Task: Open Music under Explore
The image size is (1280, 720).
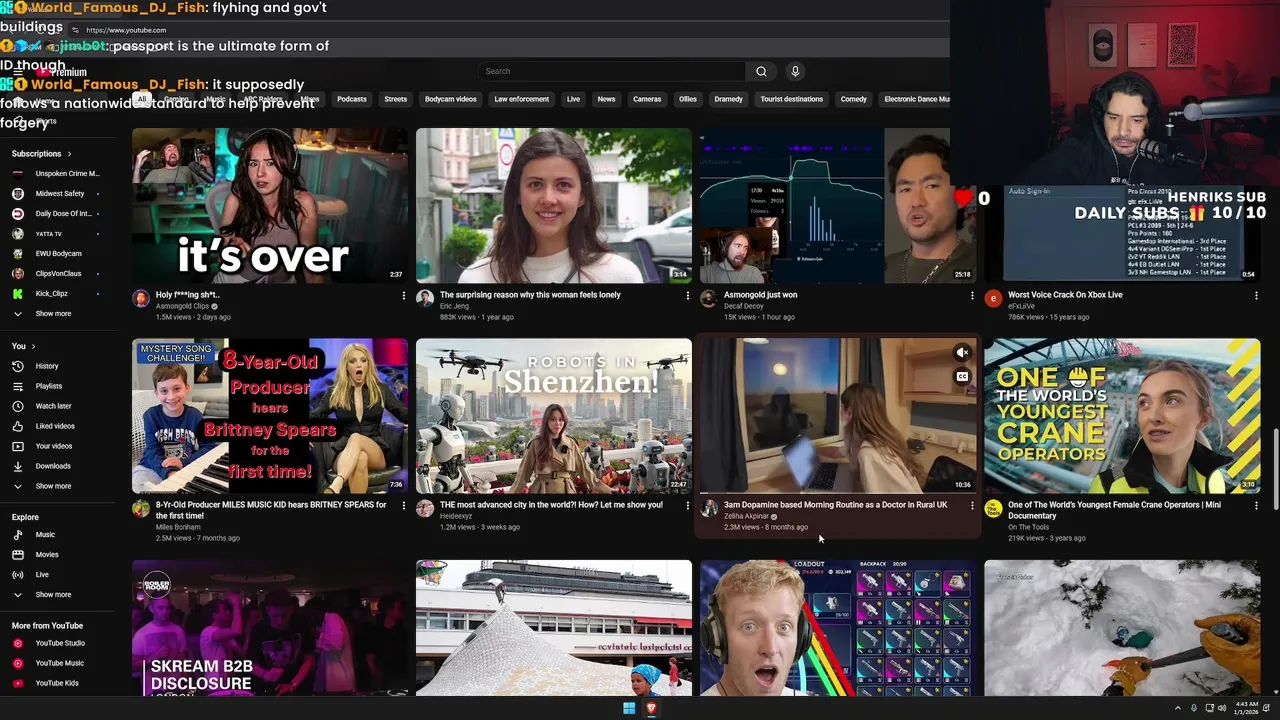Action: point(45,535)
